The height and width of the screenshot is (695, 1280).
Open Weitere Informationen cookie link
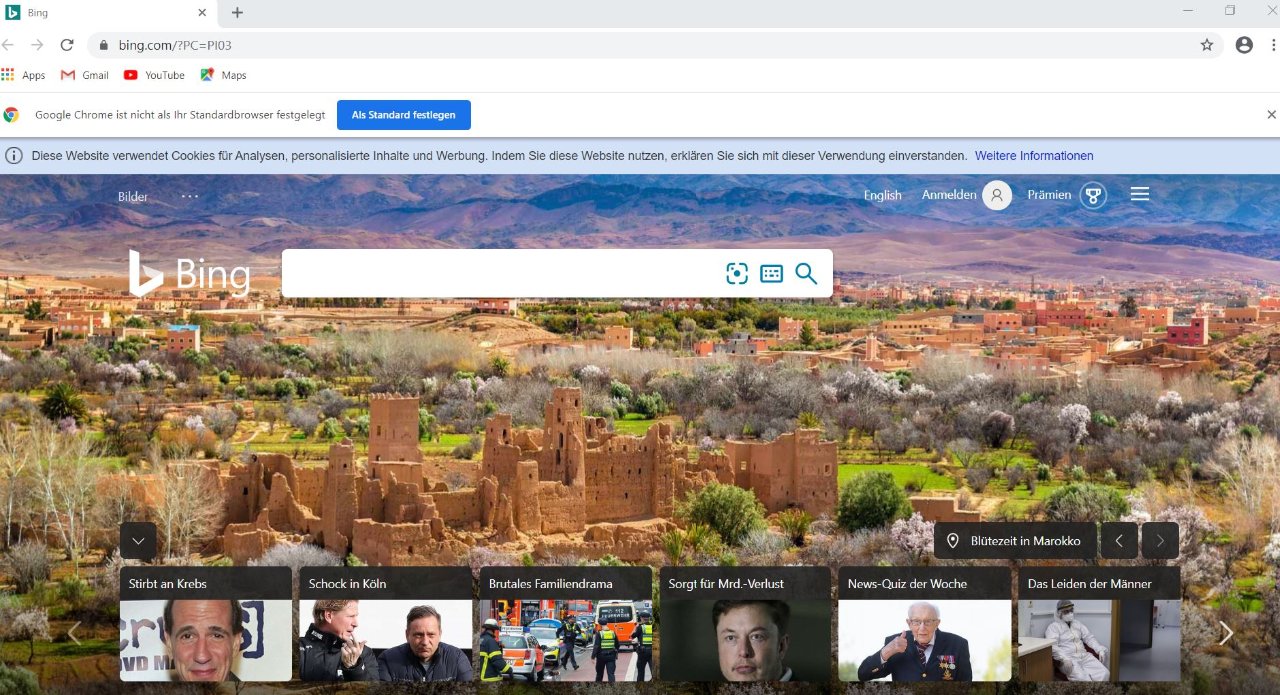(1034, 156)
